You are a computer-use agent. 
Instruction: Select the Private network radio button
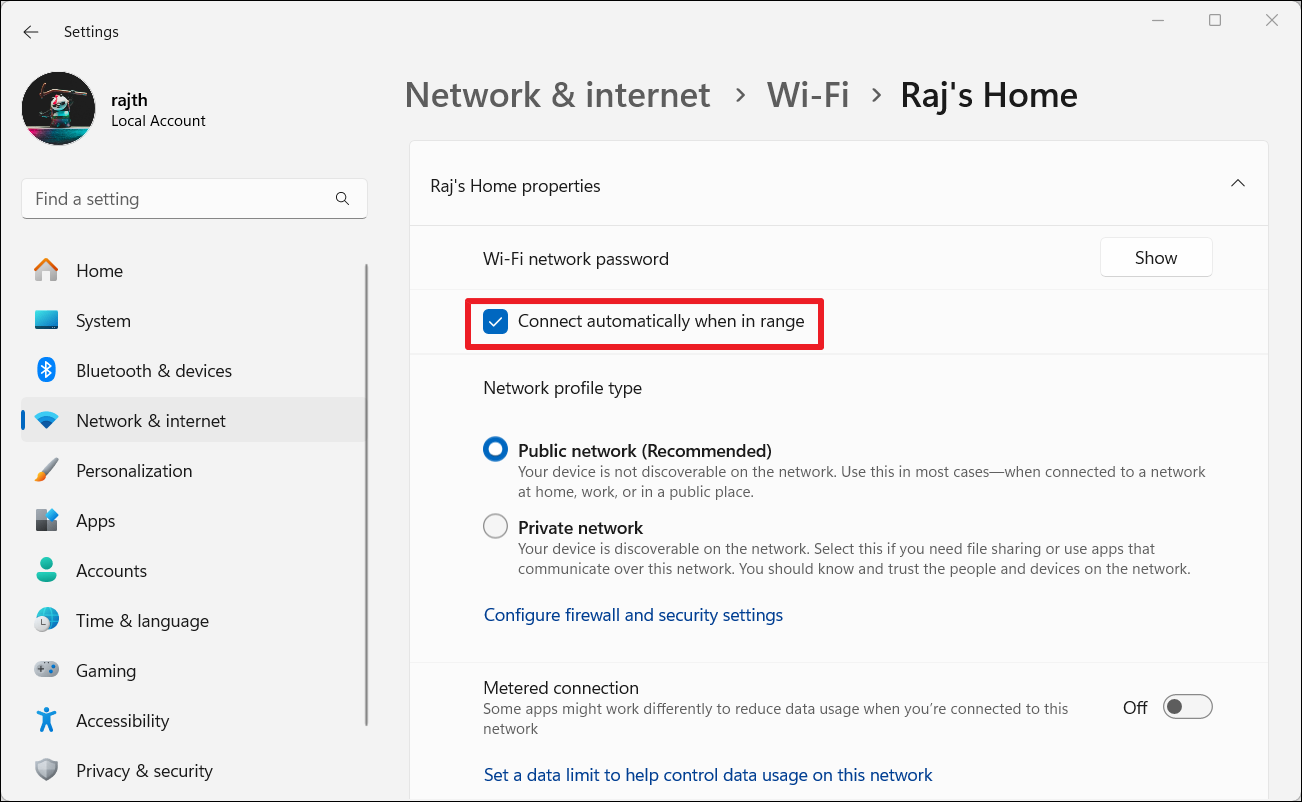click(495, 526)
